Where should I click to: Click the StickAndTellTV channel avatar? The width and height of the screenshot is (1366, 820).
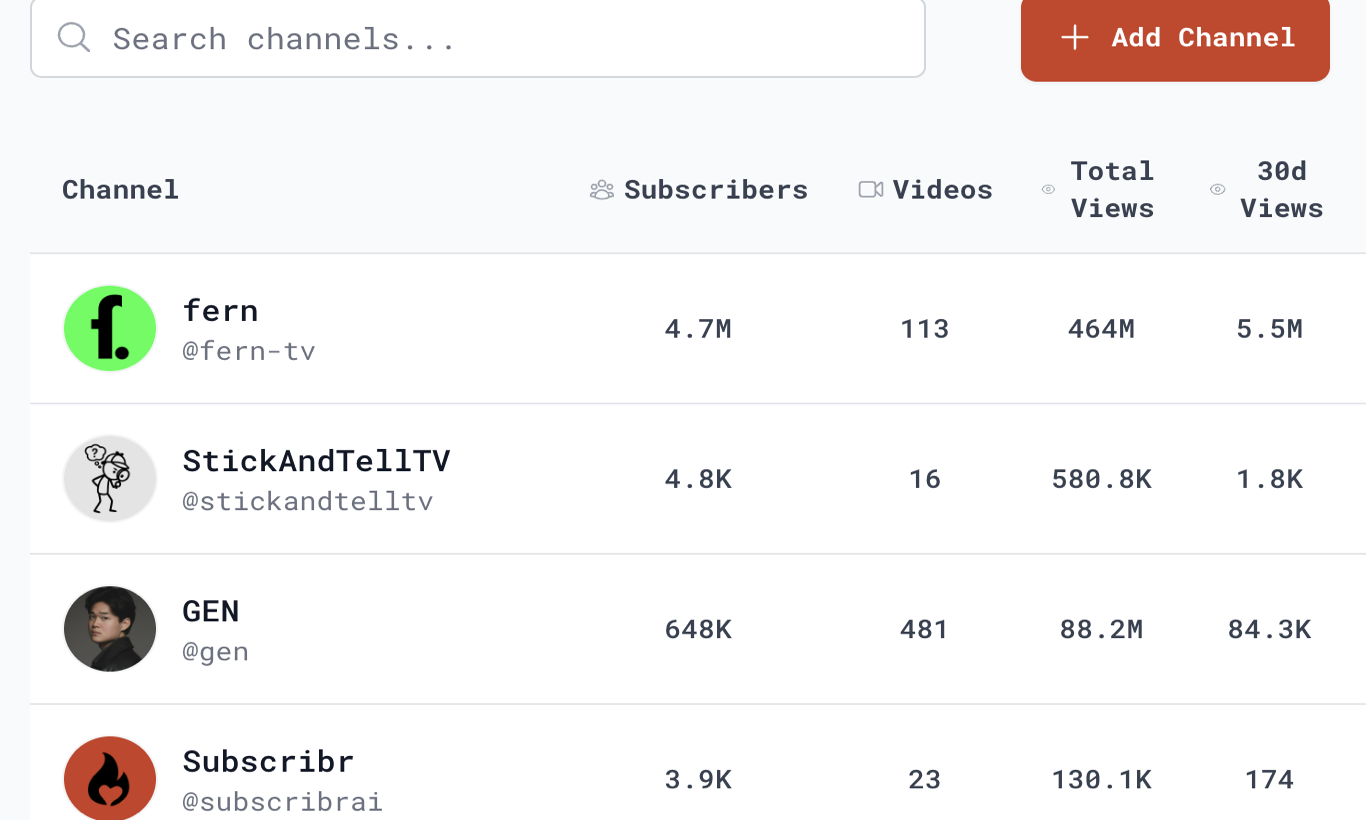click(x=110, y=478)
